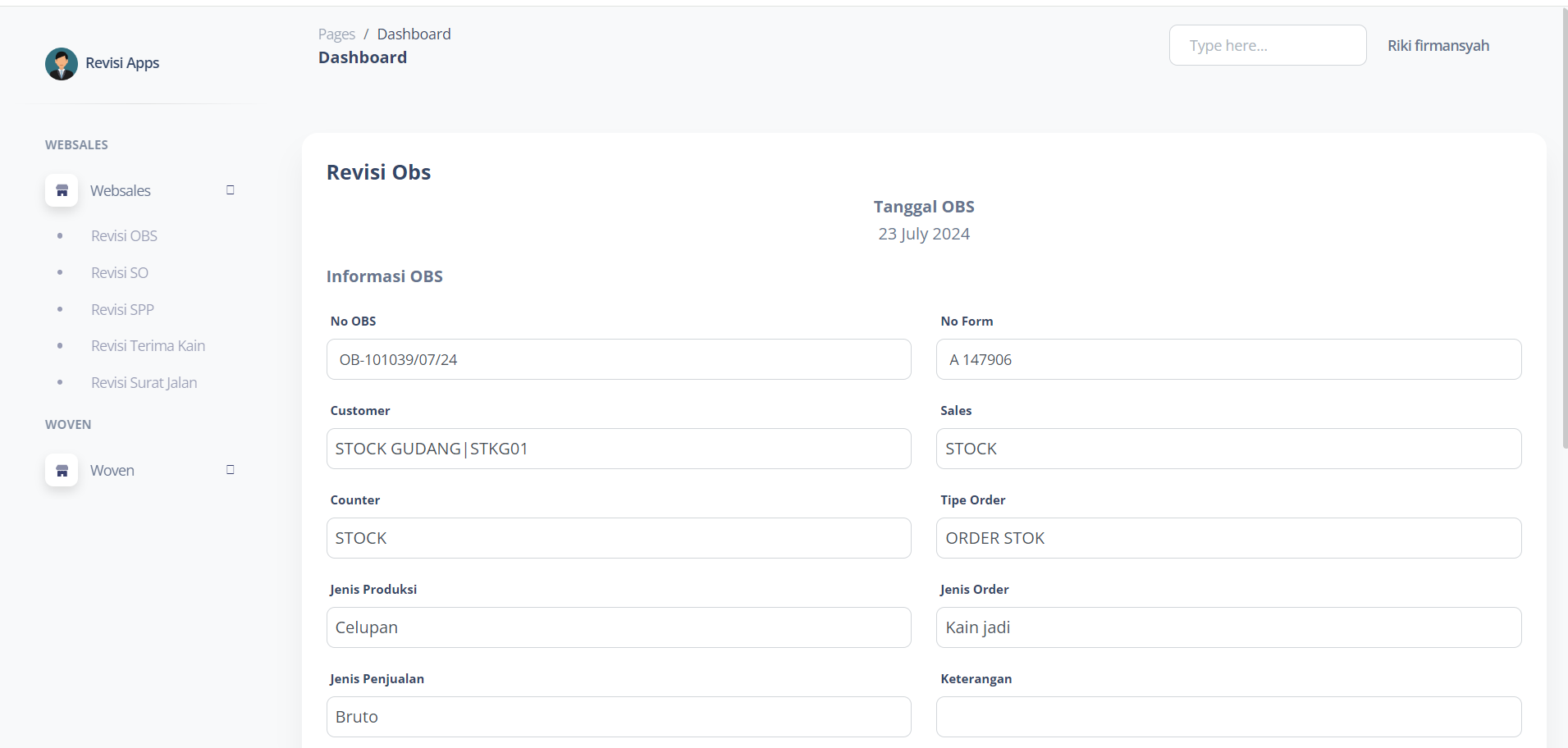
Task: Click the empty Keterangan field
Action: click(x=1228, y=717)
